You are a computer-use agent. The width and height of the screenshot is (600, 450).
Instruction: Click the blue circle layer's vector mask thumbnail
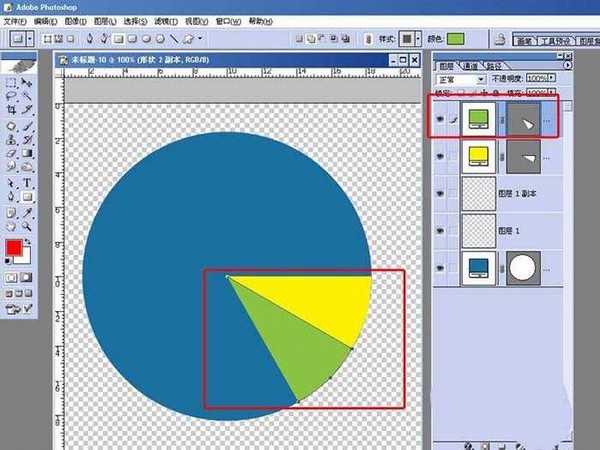coord(523,268)
